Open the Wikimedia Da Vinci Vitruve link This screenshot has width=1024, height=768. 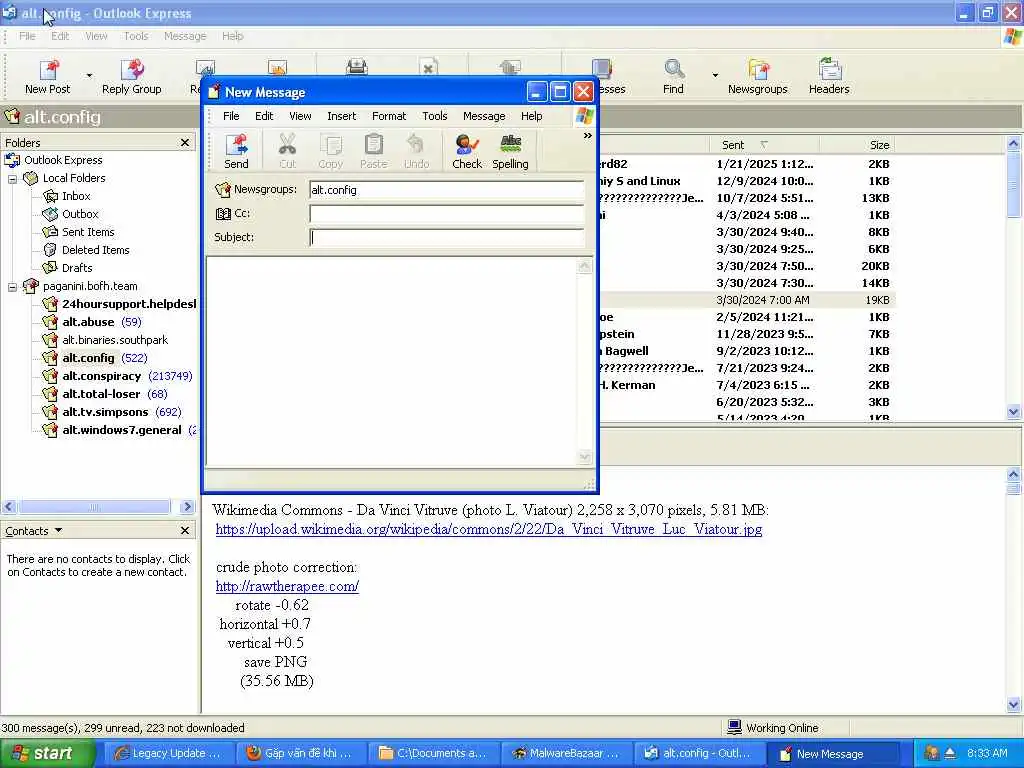(488, 530)
